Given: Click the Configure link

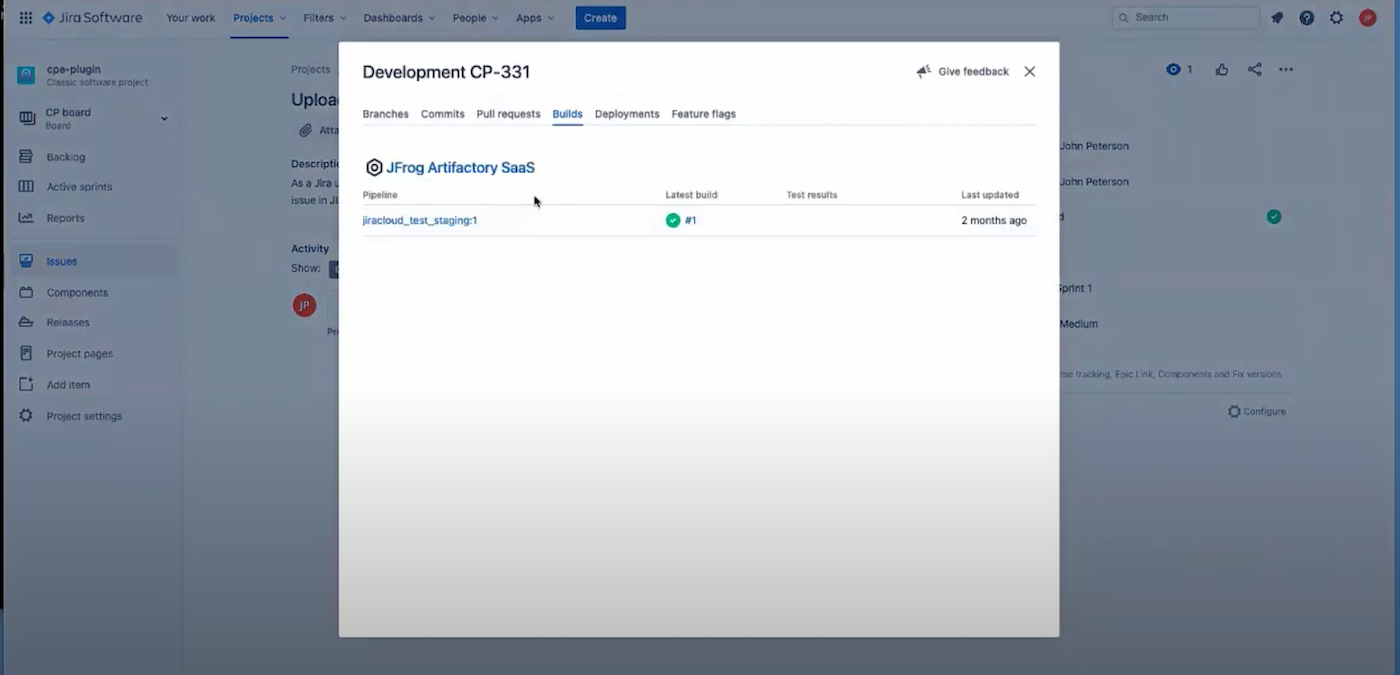Looking at the screenshot, I should click(x=1256, y=411).
